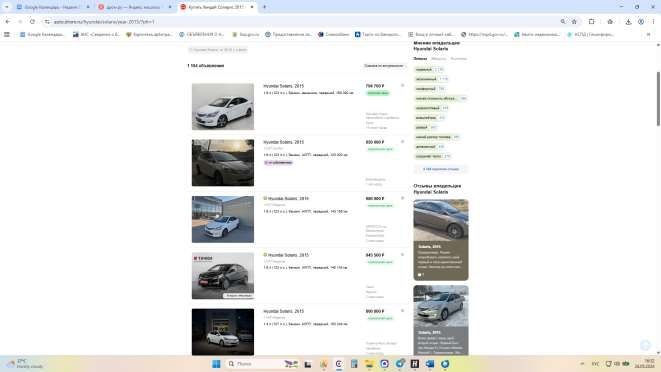Select the Плюсы tab in owner opinions

coord(420,59)
